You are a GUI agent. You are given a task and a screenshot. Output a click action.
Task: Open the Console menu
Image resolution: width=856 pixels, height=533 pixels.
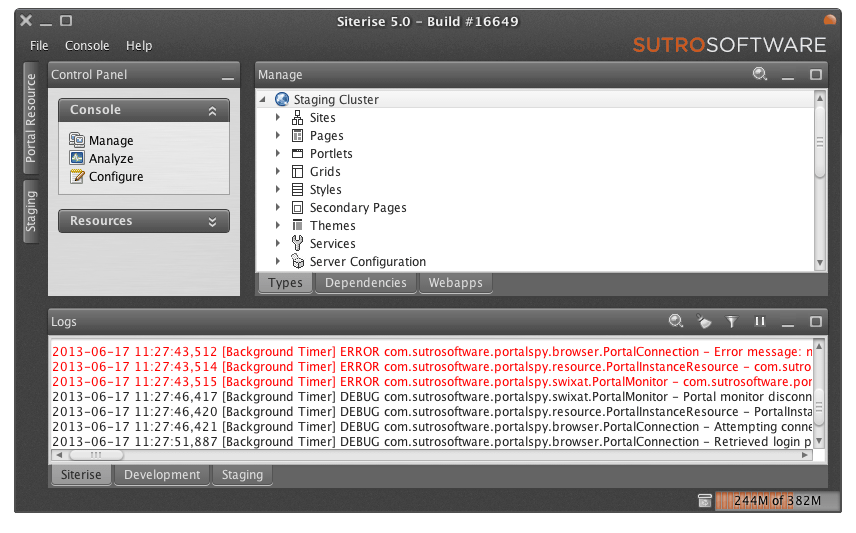point(87,46)
